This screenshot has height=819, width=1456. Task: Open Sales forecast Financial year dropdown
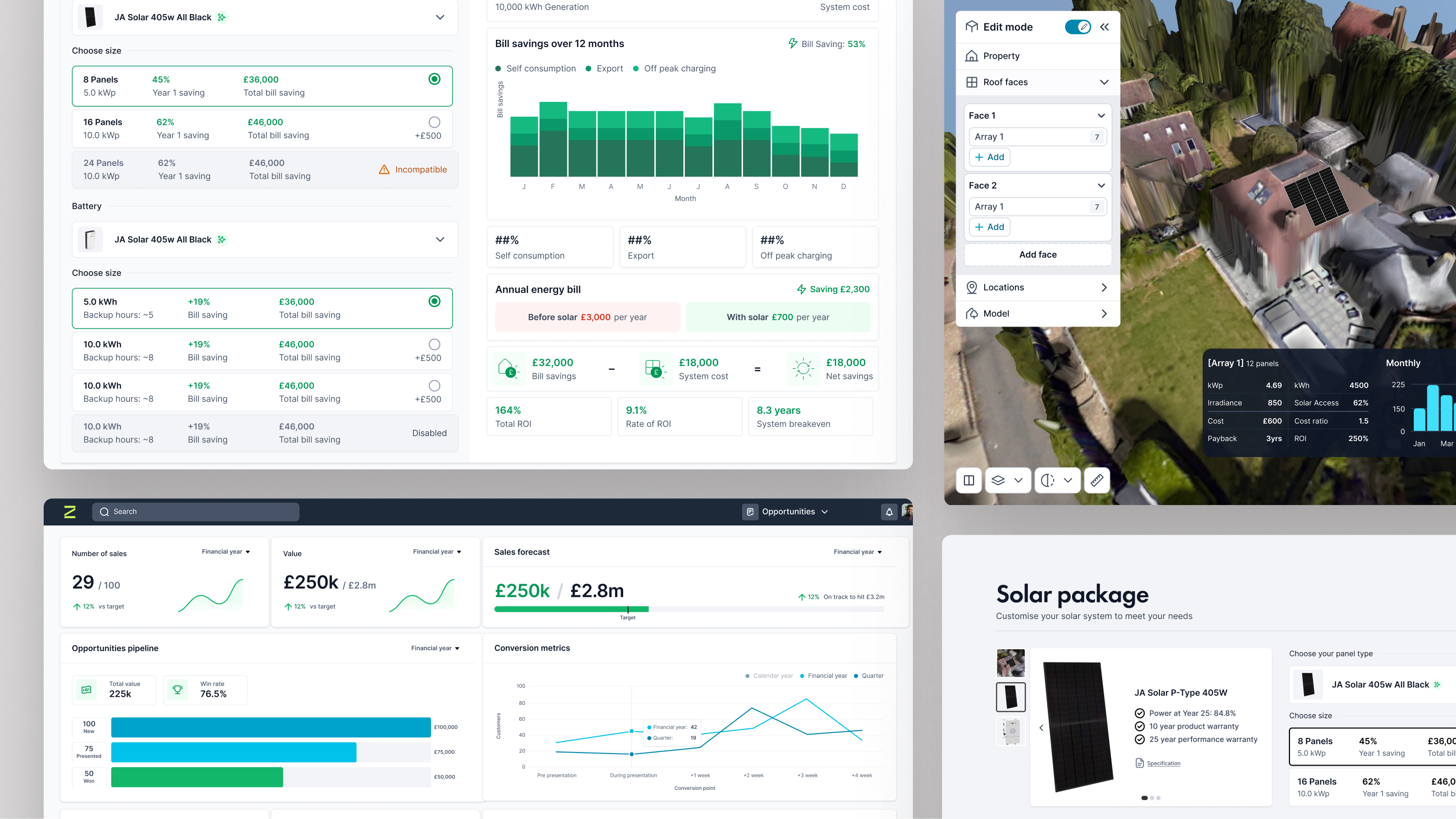tap(858, 552)
